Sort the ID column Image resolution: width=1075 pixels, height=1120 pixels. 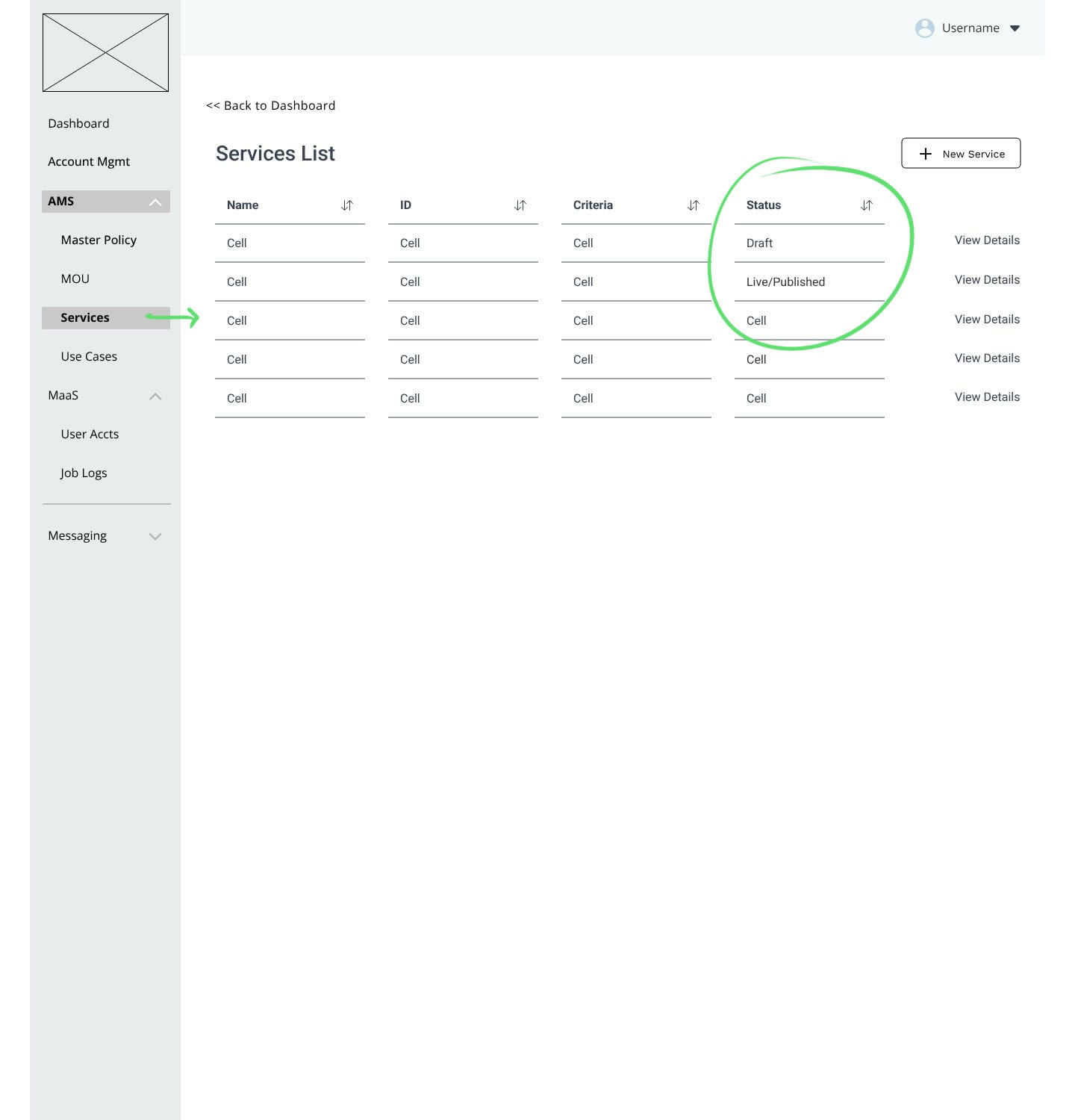tap(520, 205)
